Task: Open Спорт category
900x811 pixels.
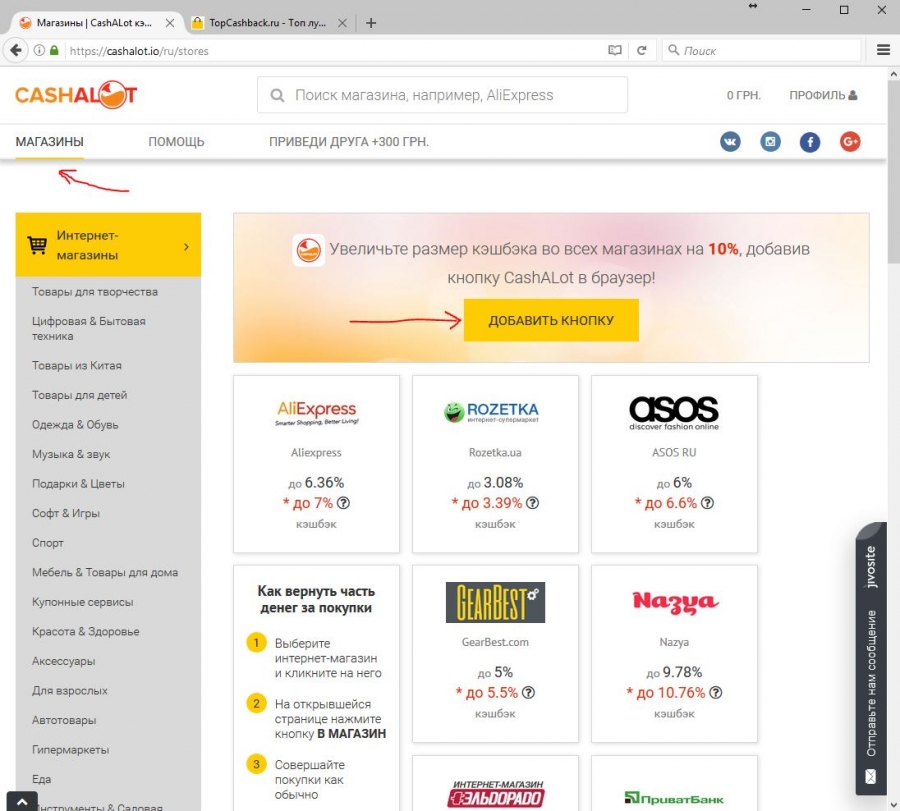Action: [48, 543]
